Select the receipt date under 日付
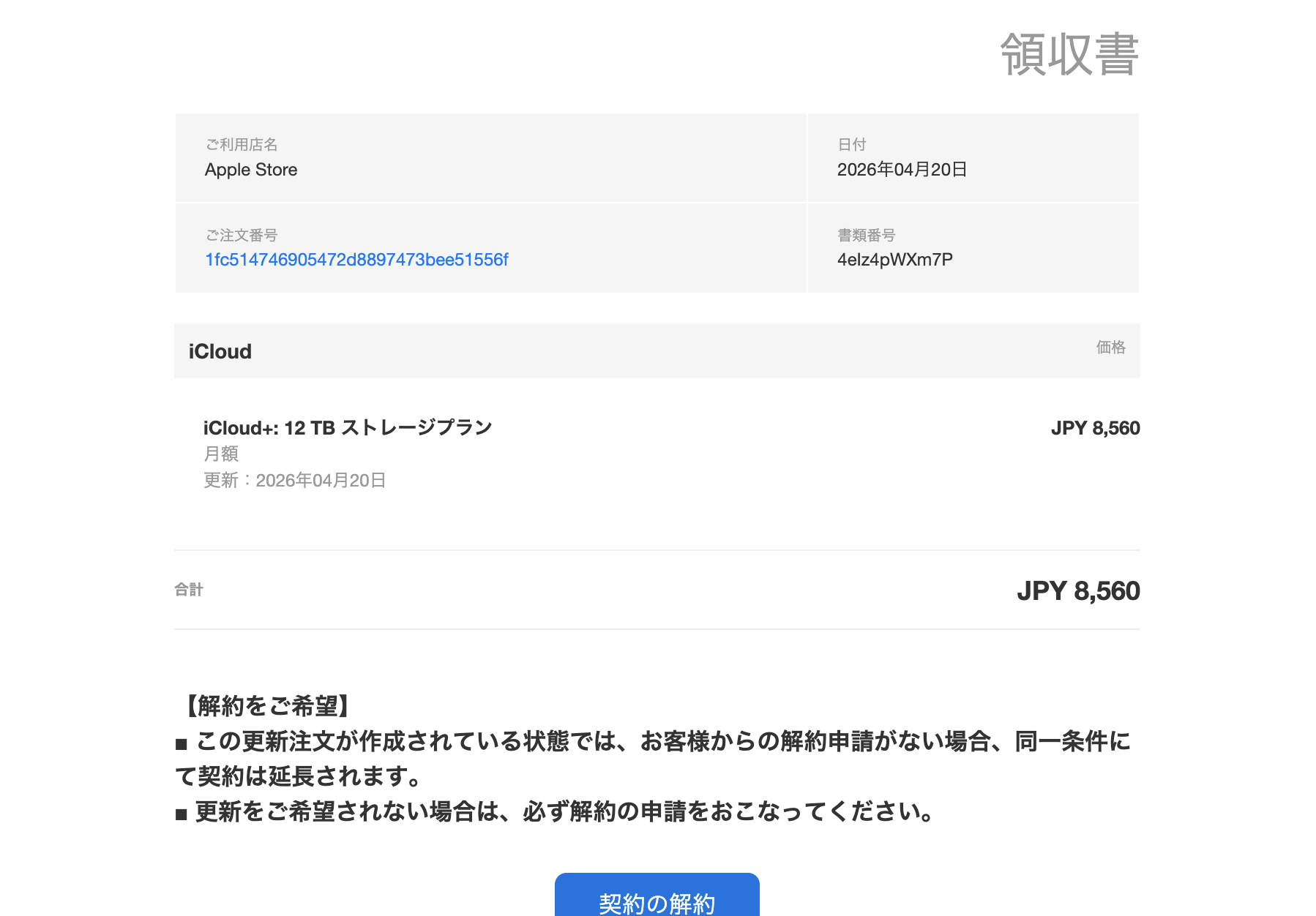The width and height of the screenshot is (1316, 916). pos(902,170)
